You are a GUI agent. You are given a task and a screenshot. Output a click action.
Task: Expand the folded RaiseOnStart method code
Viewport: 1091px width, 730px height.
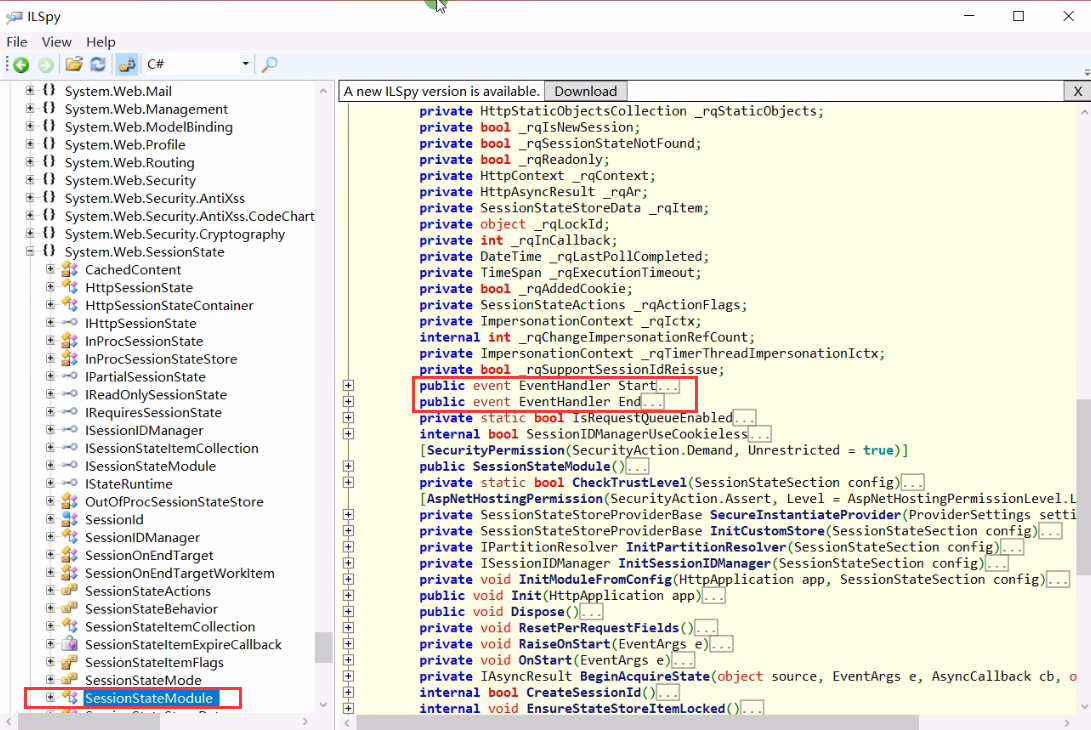(348, 644)
